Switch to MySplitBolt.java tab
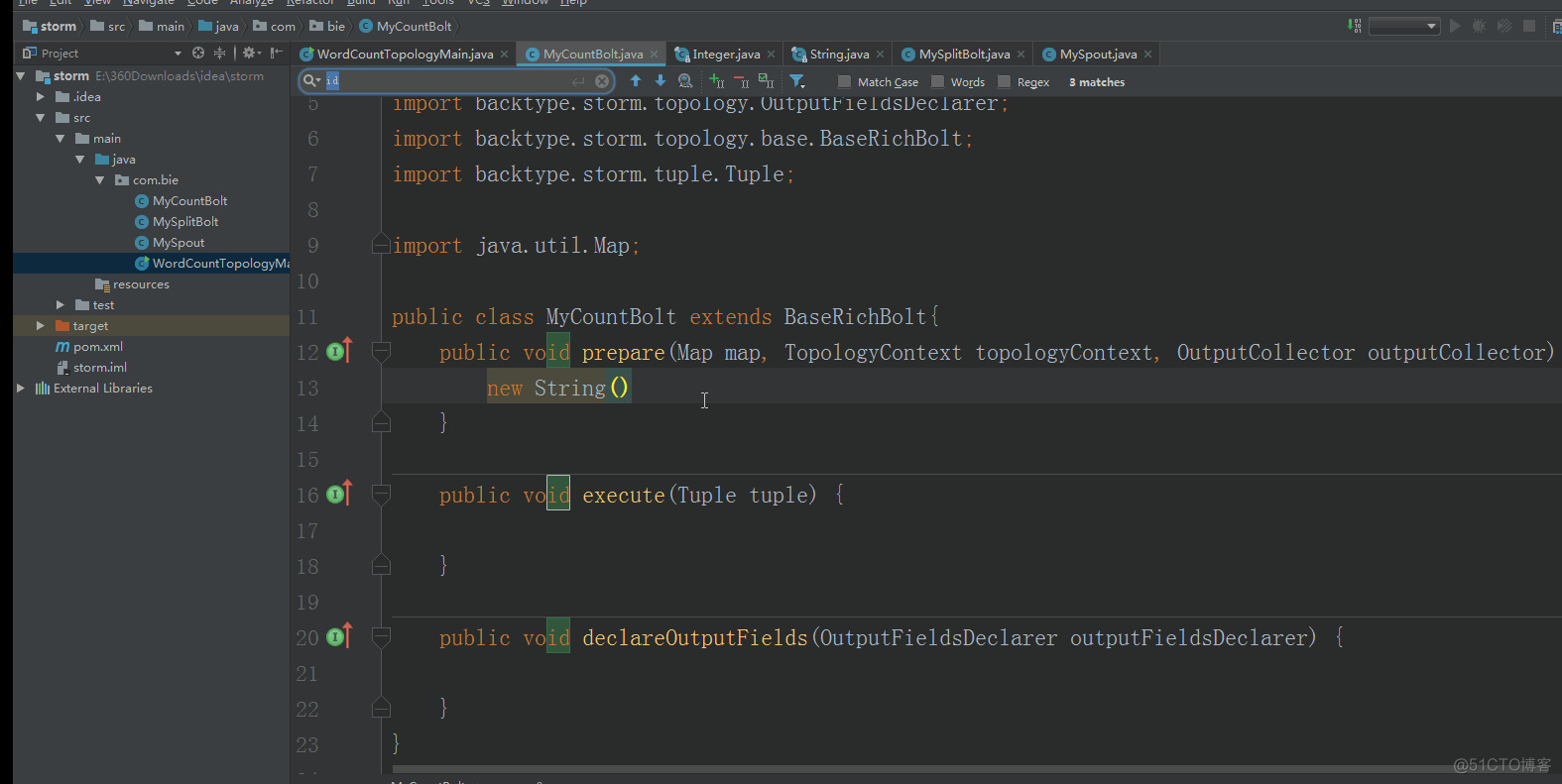The width and height of the screenshot is (1562, 784). pos(964,55)
